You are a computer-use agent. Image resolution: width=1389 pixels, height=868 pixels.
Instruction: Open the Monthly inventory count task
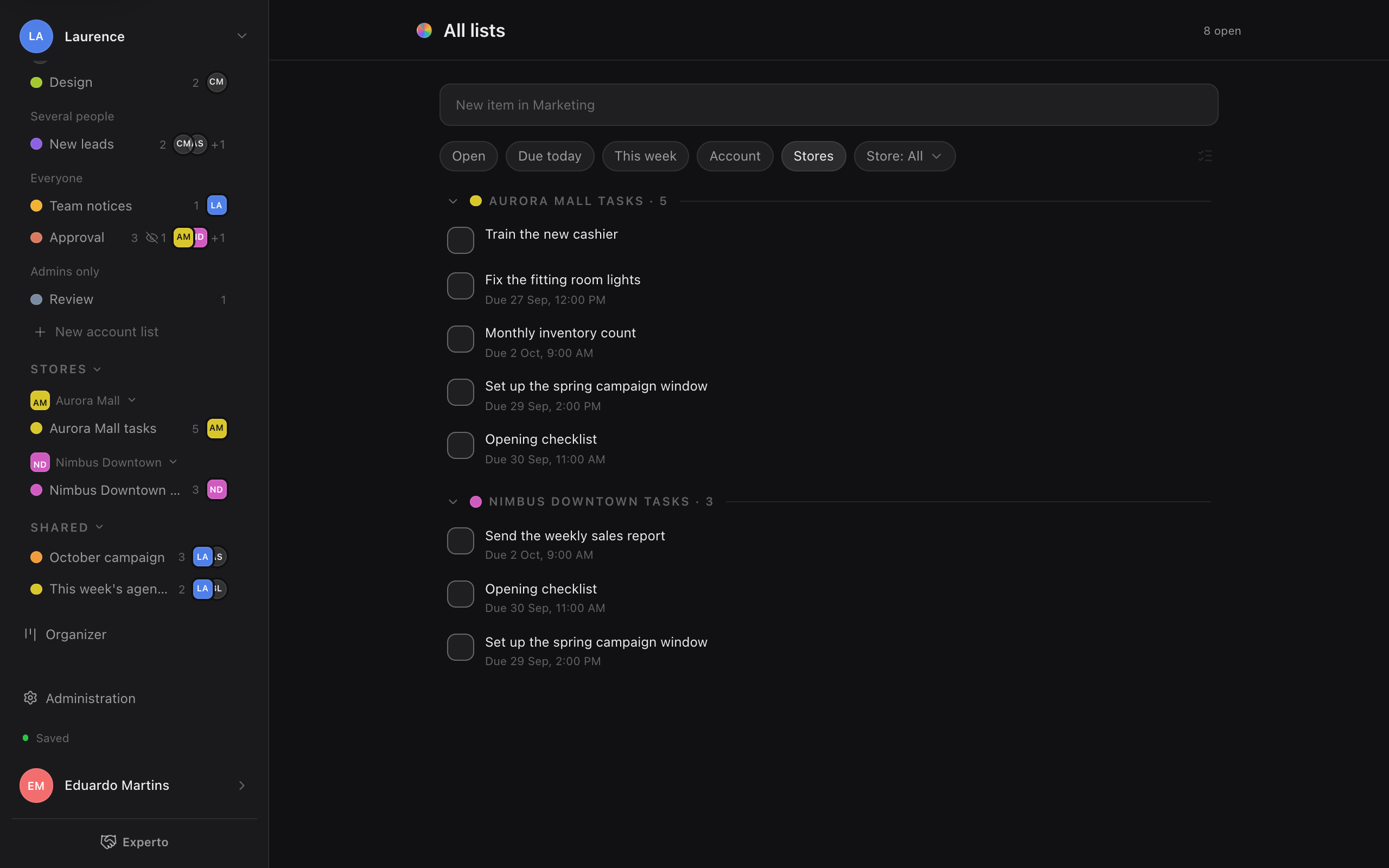560,333
